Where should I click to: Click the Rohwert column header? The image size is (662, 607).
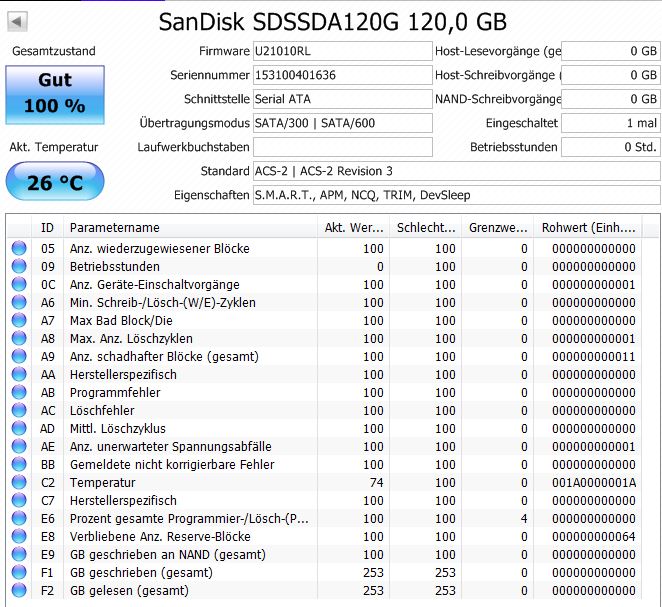click(x=594, y=227)
